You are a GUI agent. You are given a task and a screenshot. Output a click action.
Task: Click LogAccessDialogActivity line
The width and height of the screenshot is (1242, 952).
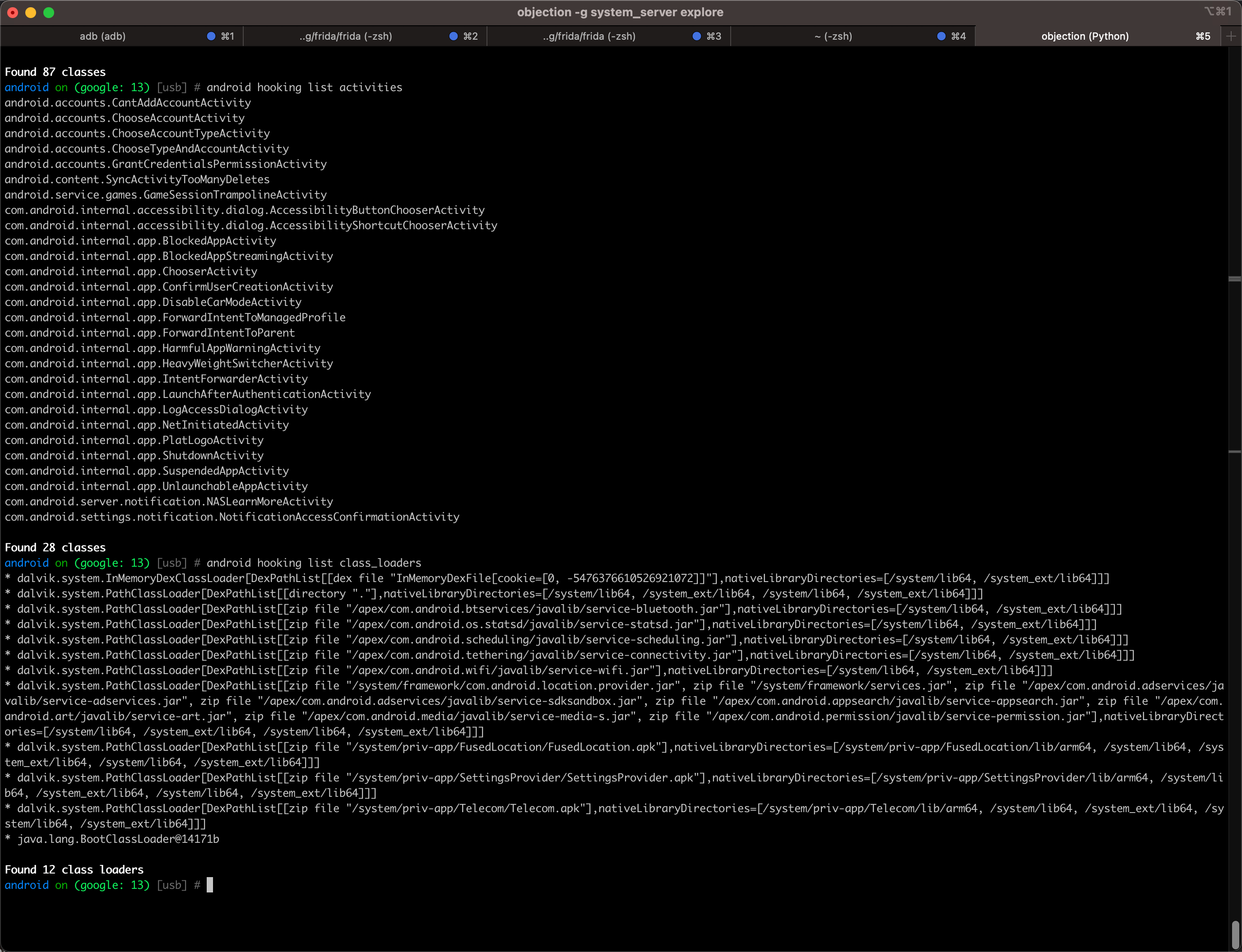[157, 409]
